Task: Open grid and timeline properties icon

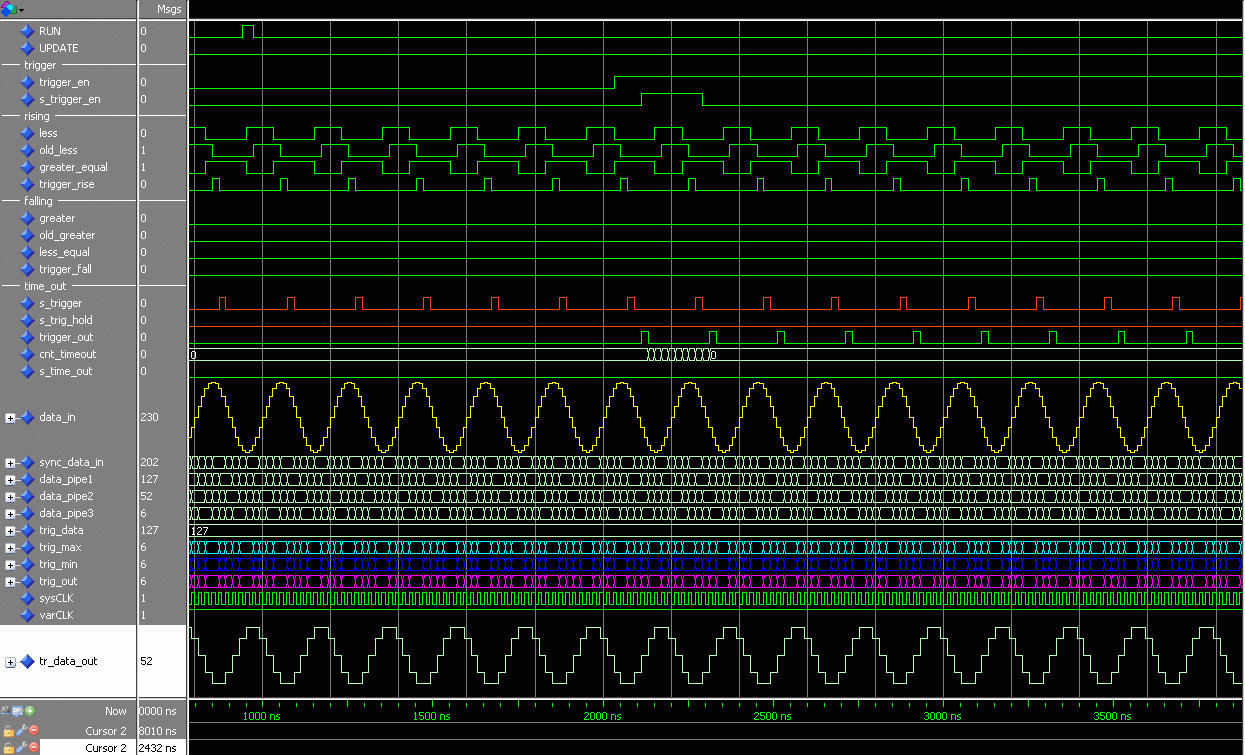Action: [19, 711]
